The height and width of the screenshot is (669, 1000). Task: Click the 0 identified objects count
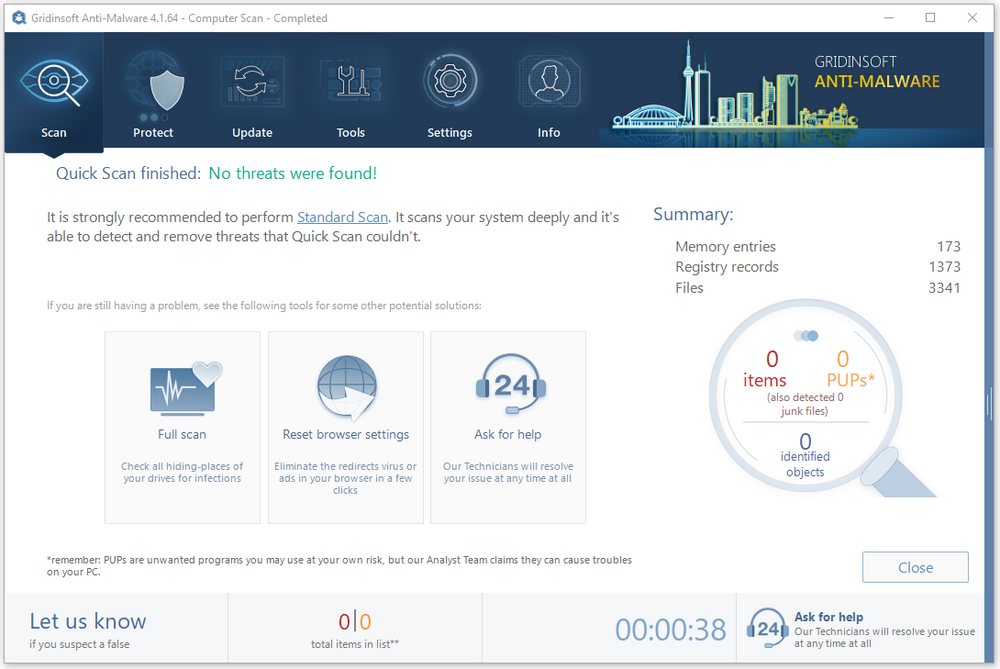[x=805, y=441]
